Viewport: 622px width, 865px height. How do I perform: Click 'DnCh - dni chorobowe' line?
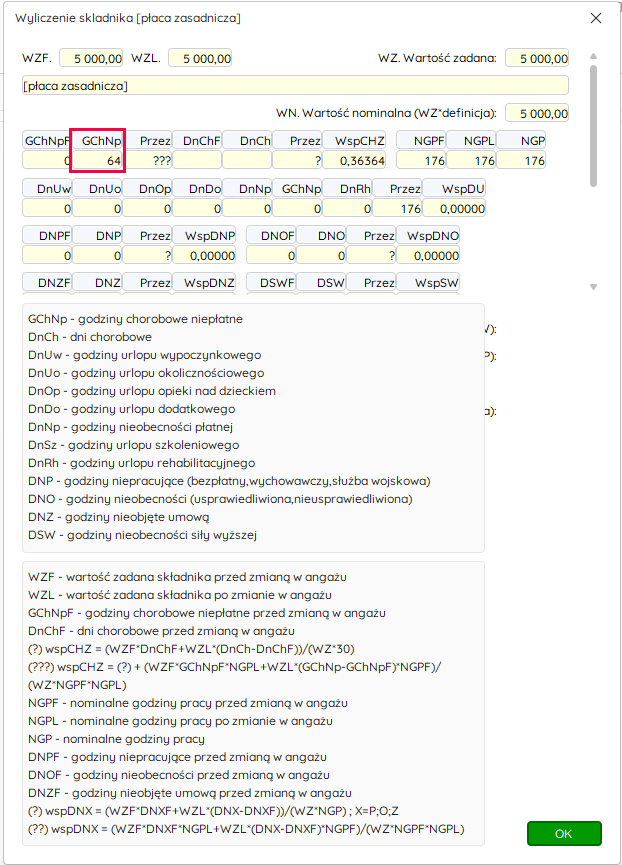coord(90,337)
